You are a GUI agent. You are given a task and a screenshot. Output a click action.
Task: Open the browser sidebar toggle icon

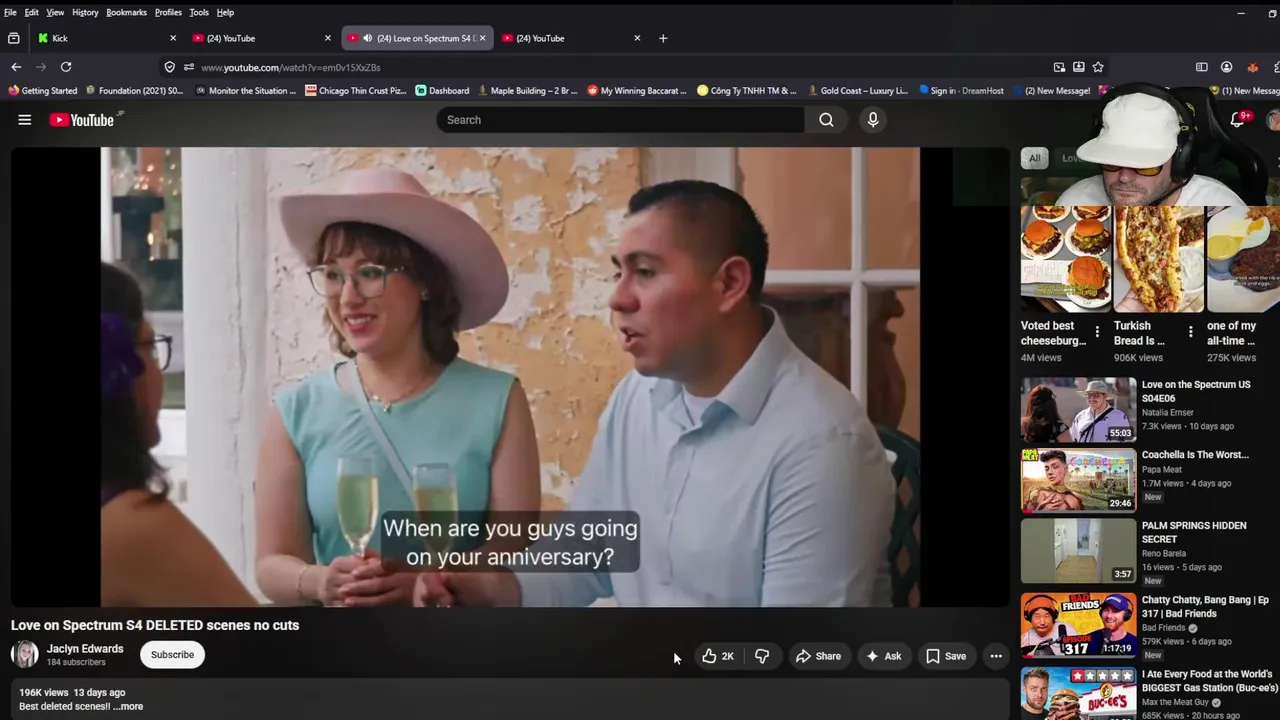[x=1202, y=67]
